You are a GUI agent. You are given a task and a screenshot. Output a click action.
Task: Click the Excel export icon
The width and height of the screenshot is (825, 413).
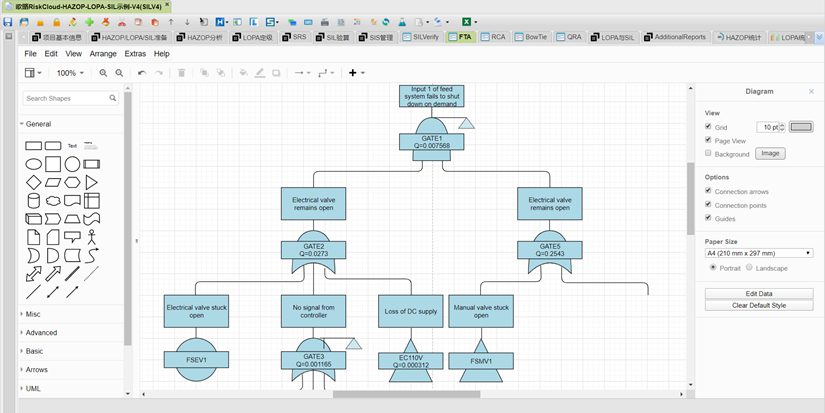(x=466, y=21)
